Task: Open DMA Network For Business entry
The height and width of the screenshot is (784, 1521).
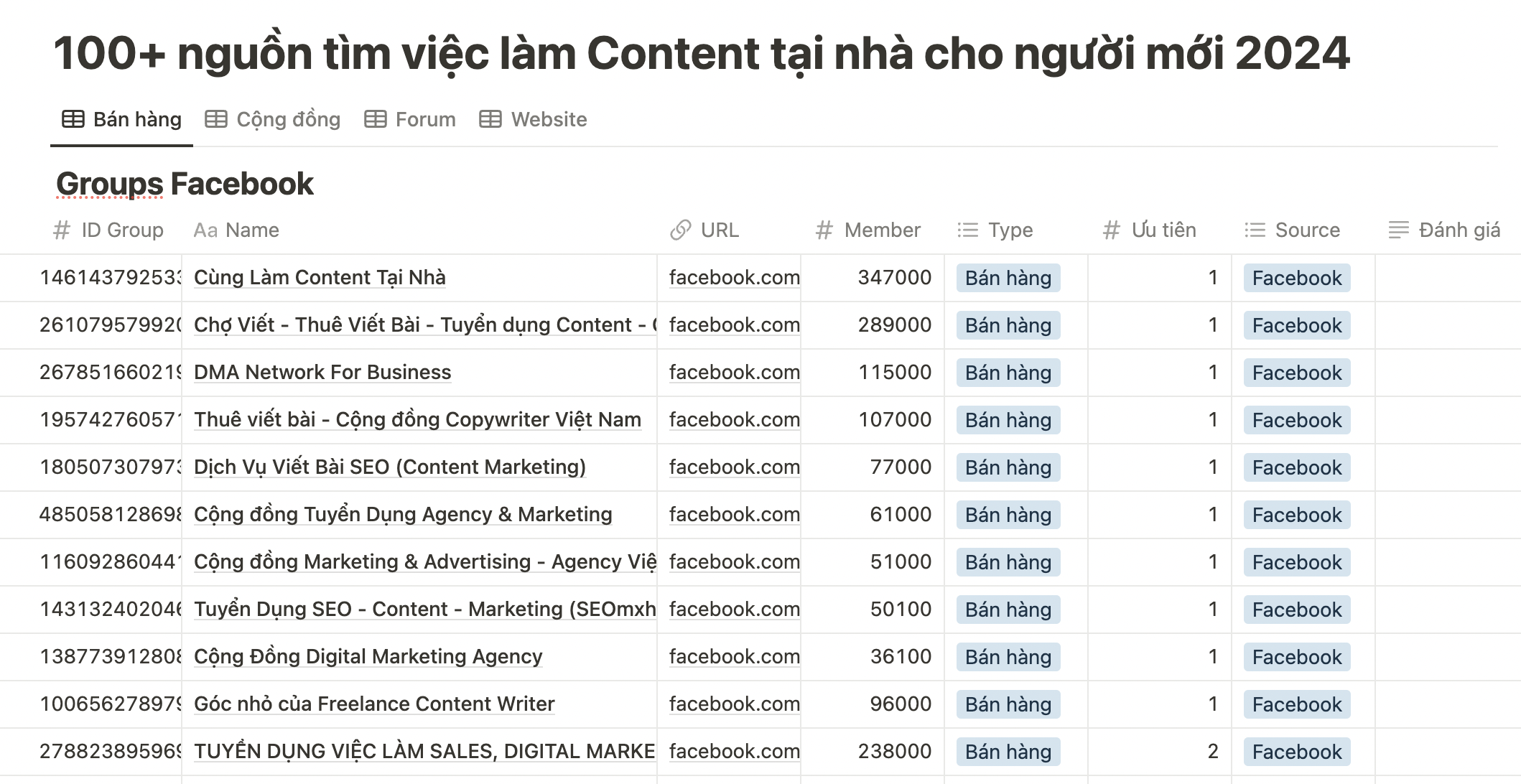Action: [x=322, y=372]
